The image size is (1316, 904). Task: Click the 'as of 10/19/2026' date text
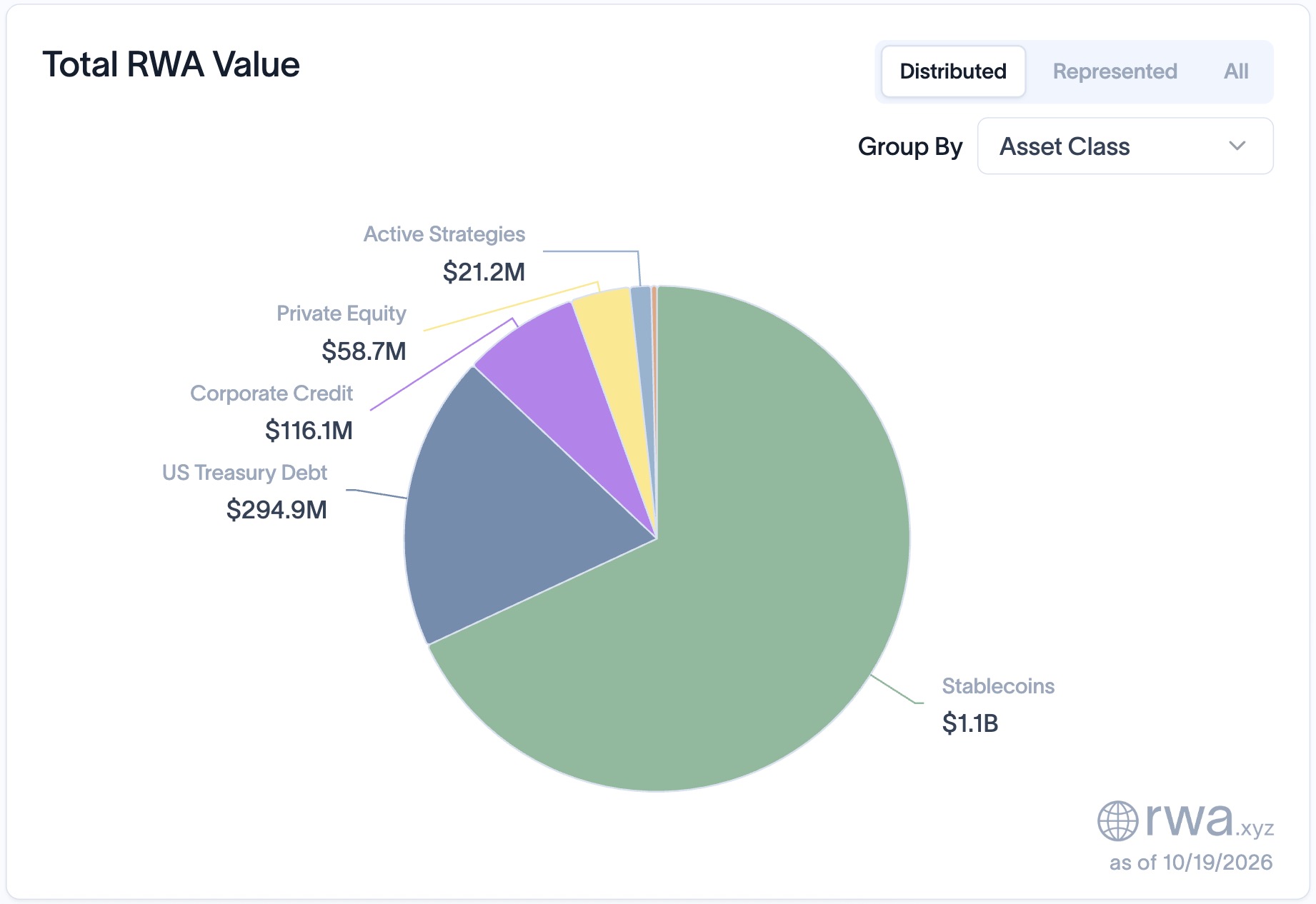tap(1191, 863)
